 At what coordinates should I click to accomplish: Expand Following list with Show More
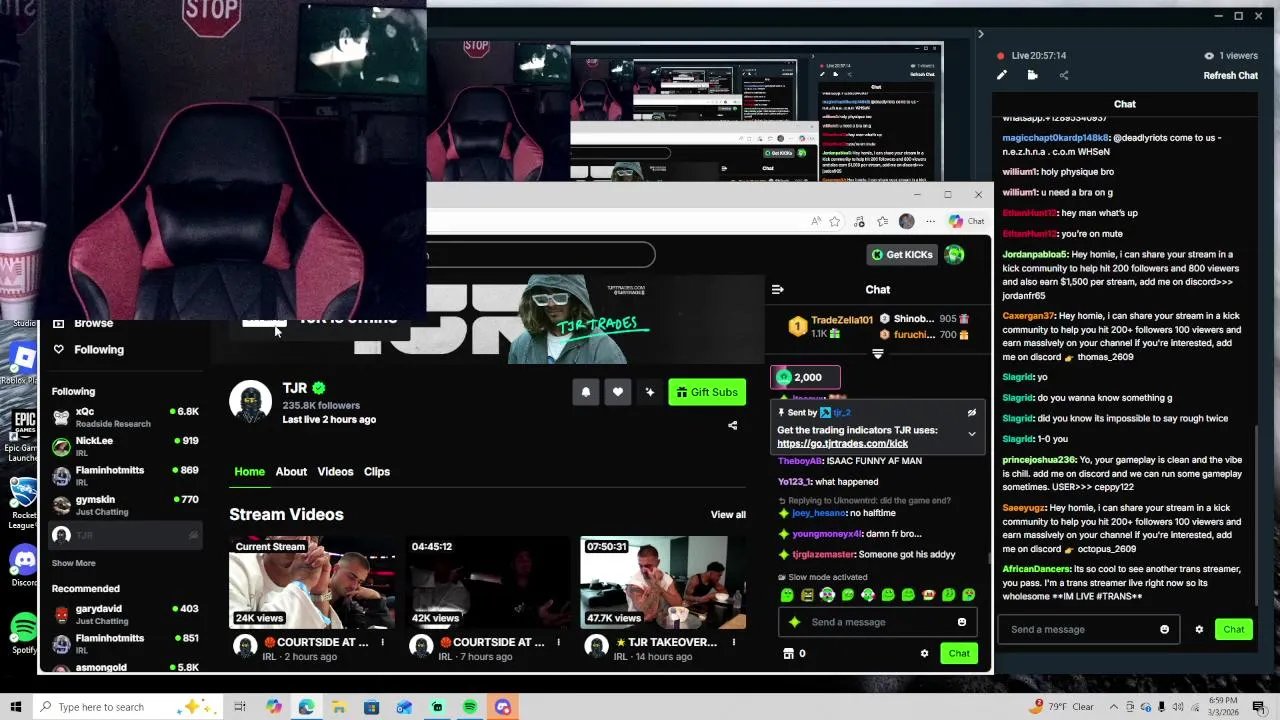tap(74, 563)
